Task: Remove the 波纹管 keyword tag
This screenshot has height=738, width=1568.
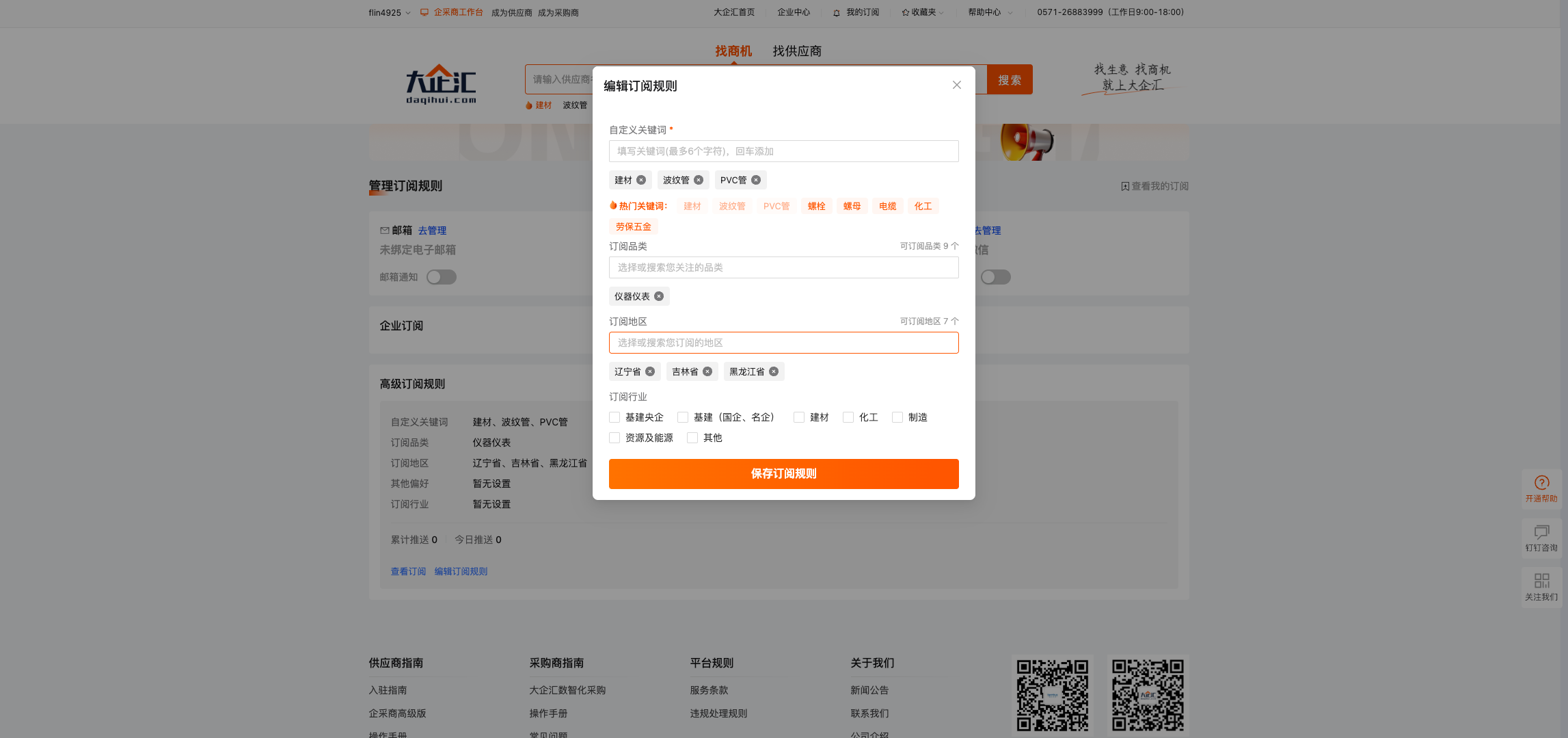Action: (x=699, y=180)
